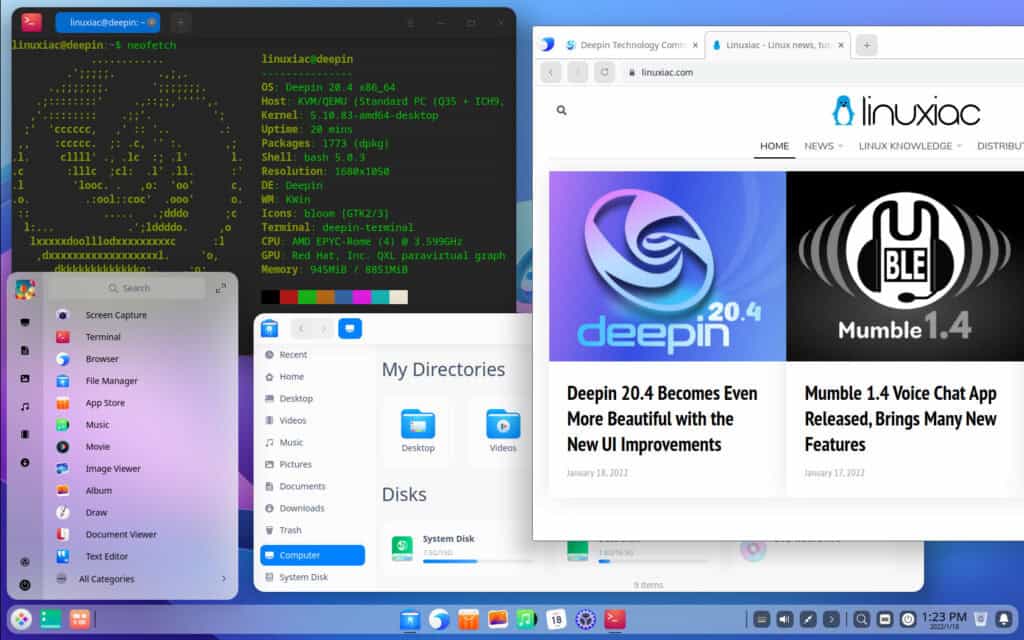This screenshot has width=1024, height=640.
Task: Click user avatar in launcher
Action: [x=25, y=289]
